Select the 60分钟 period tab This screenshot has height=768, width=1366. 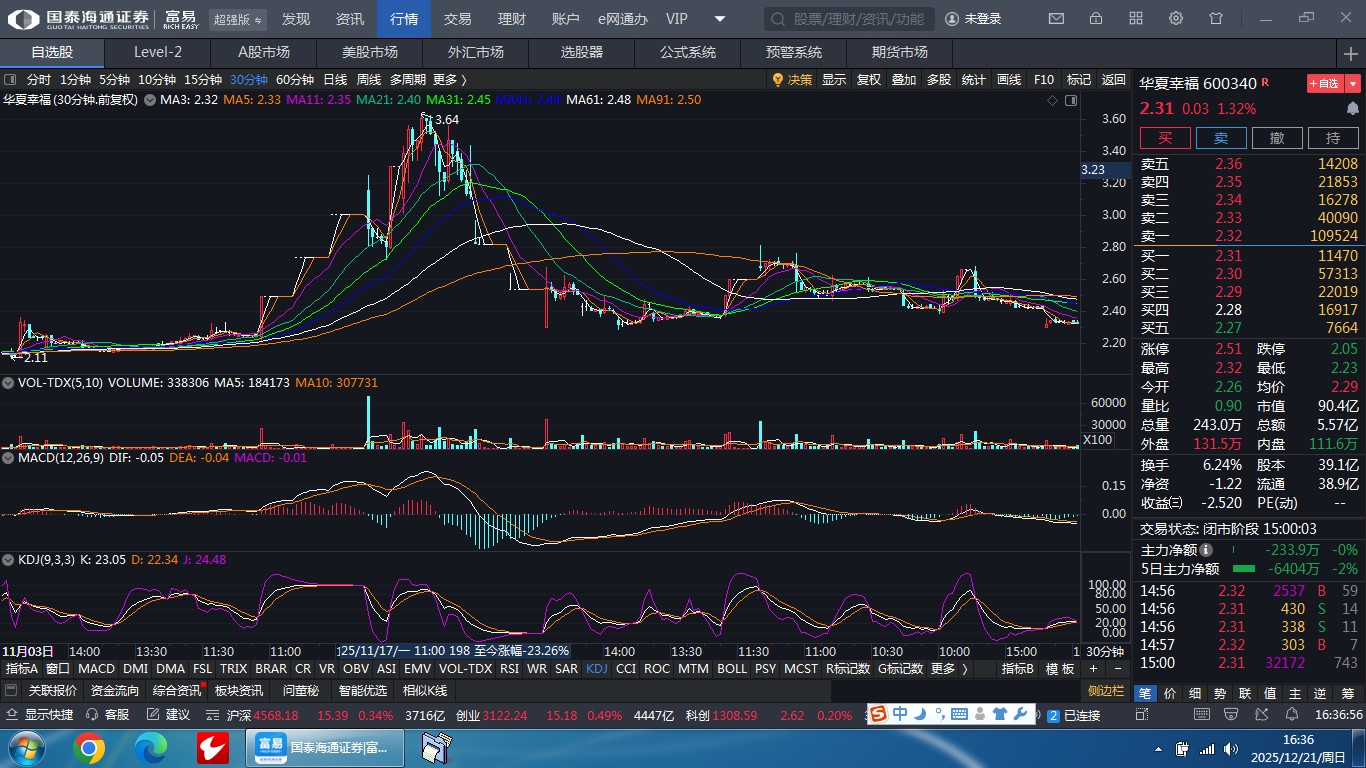295,80
